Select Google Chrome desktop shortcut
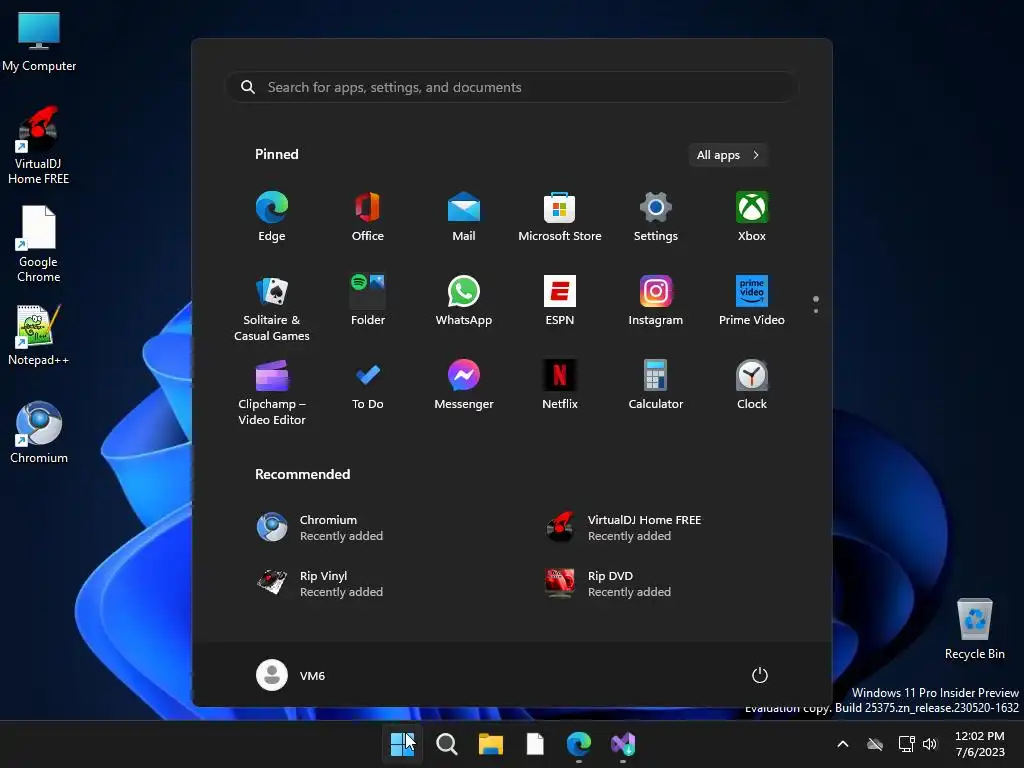 coord(39,244)
